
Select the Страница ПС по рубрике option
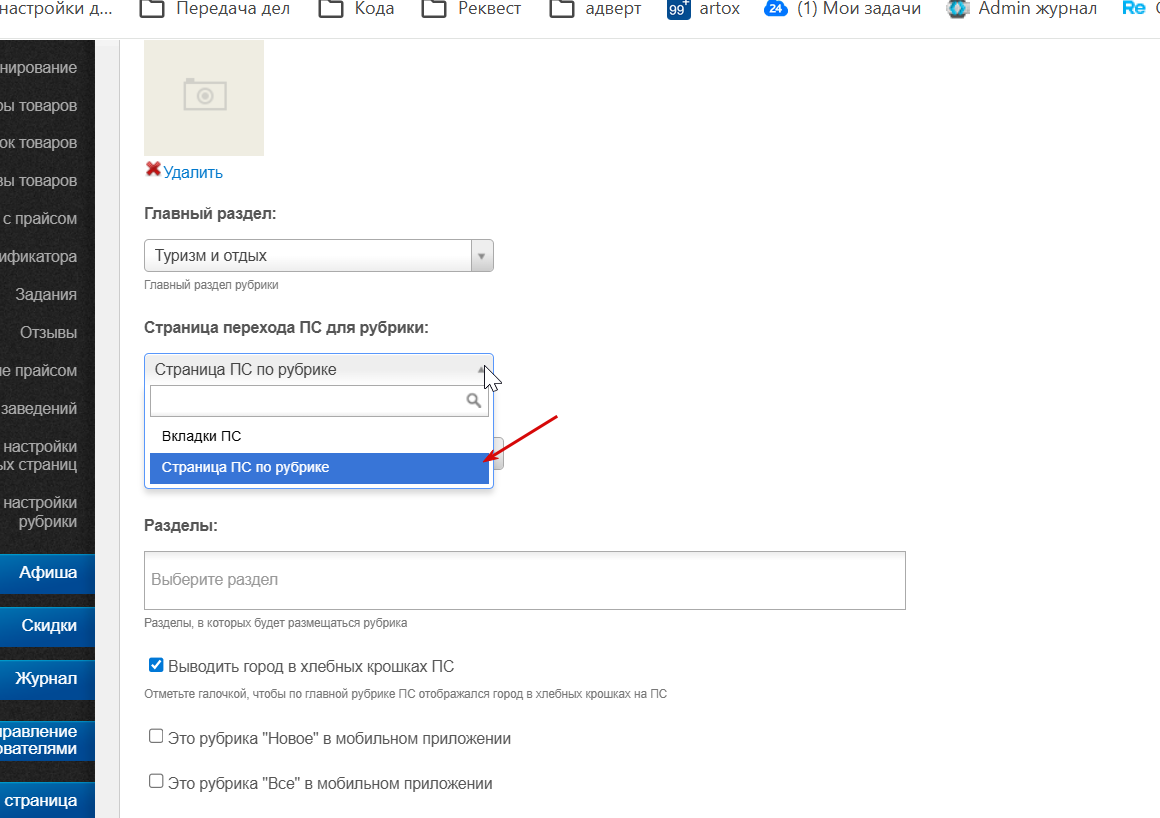(319, 468)
